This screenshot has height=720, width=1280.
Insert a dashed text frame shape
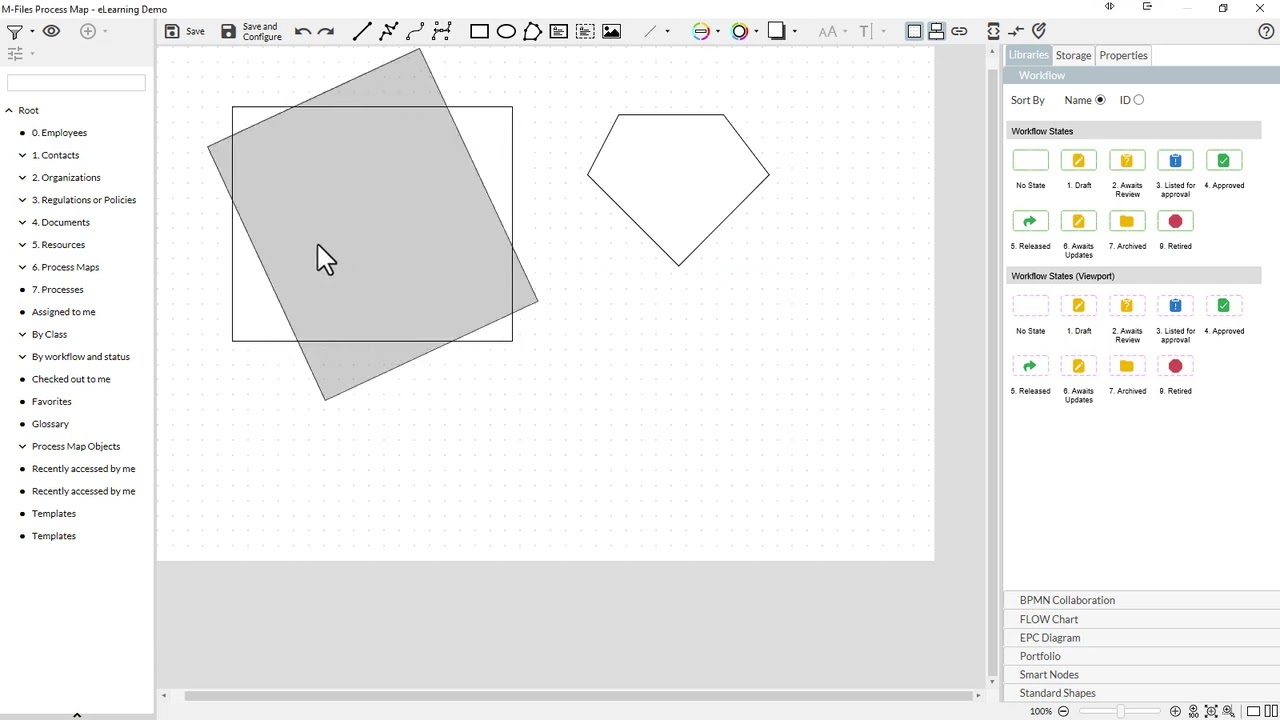click(x=585, y=32)
